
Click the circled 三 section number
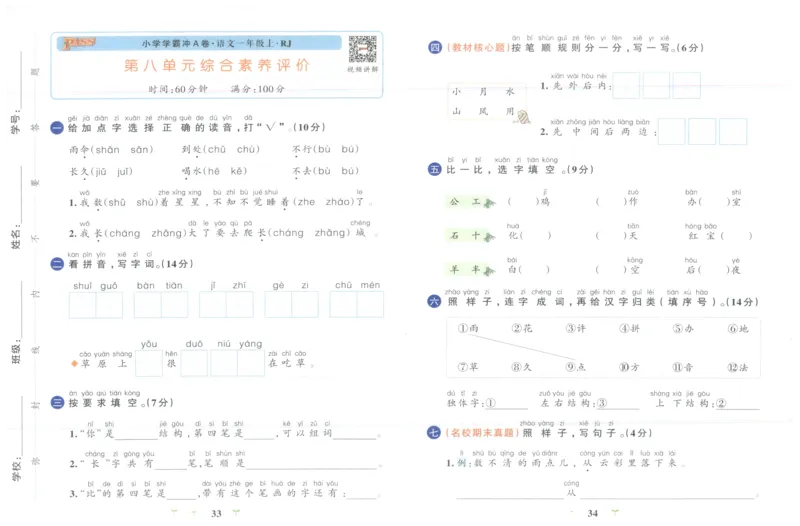(x=57, y=403)
